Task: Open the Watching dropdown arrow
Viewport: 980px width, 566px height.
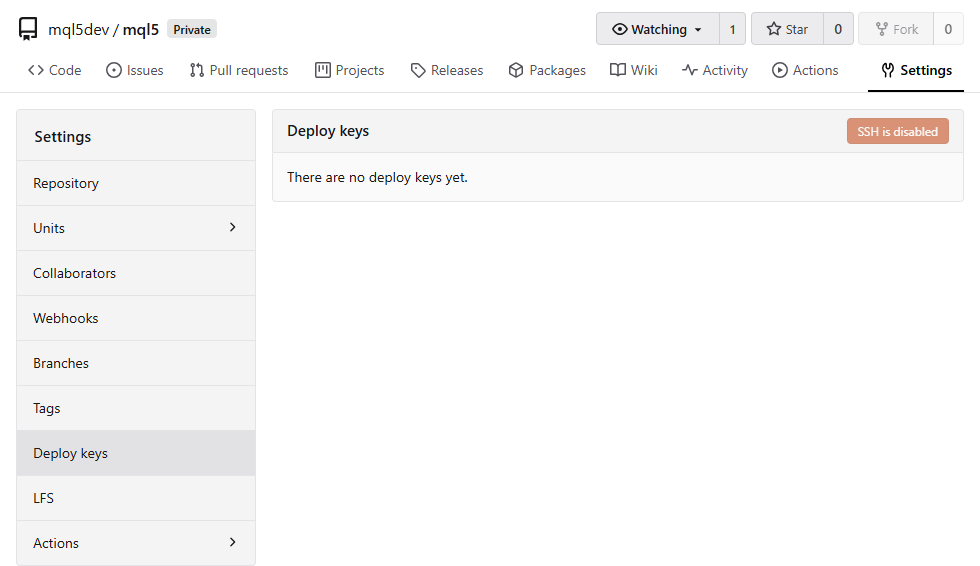Action: [x=698, y=30]
